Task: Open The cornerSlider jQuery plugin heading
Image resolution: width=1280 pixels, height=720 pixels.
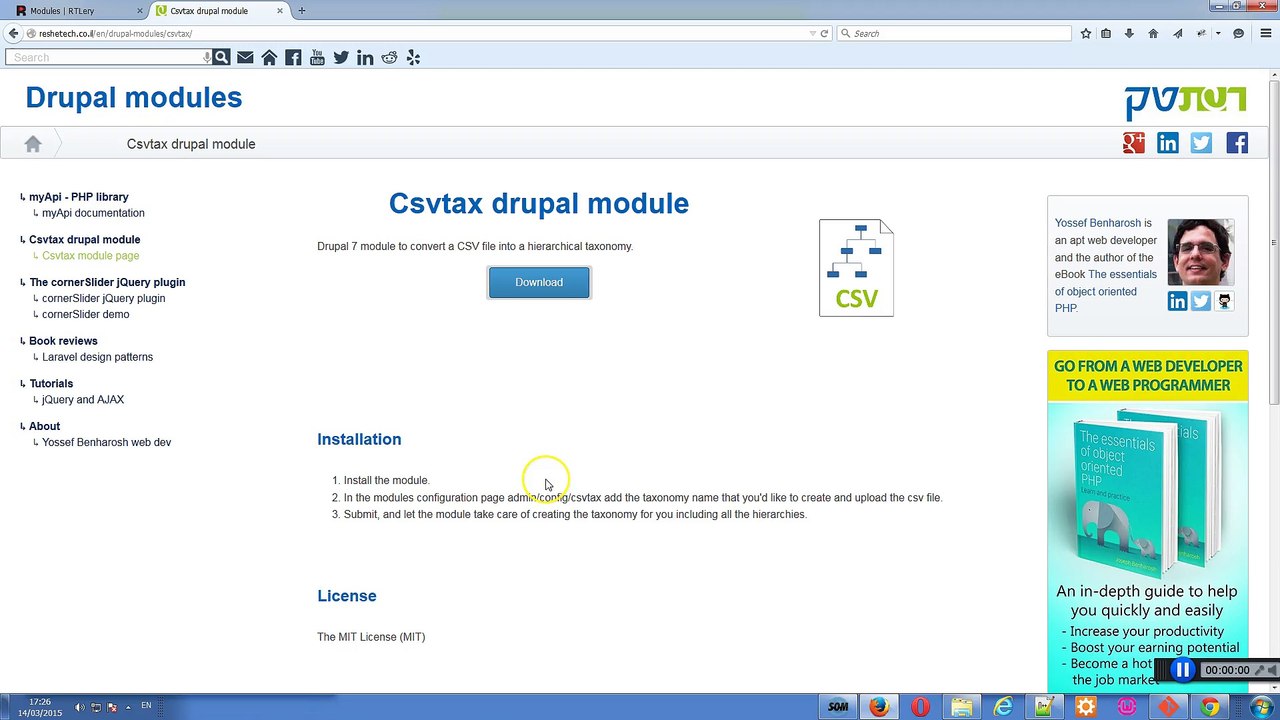Action: click(107, 282)
